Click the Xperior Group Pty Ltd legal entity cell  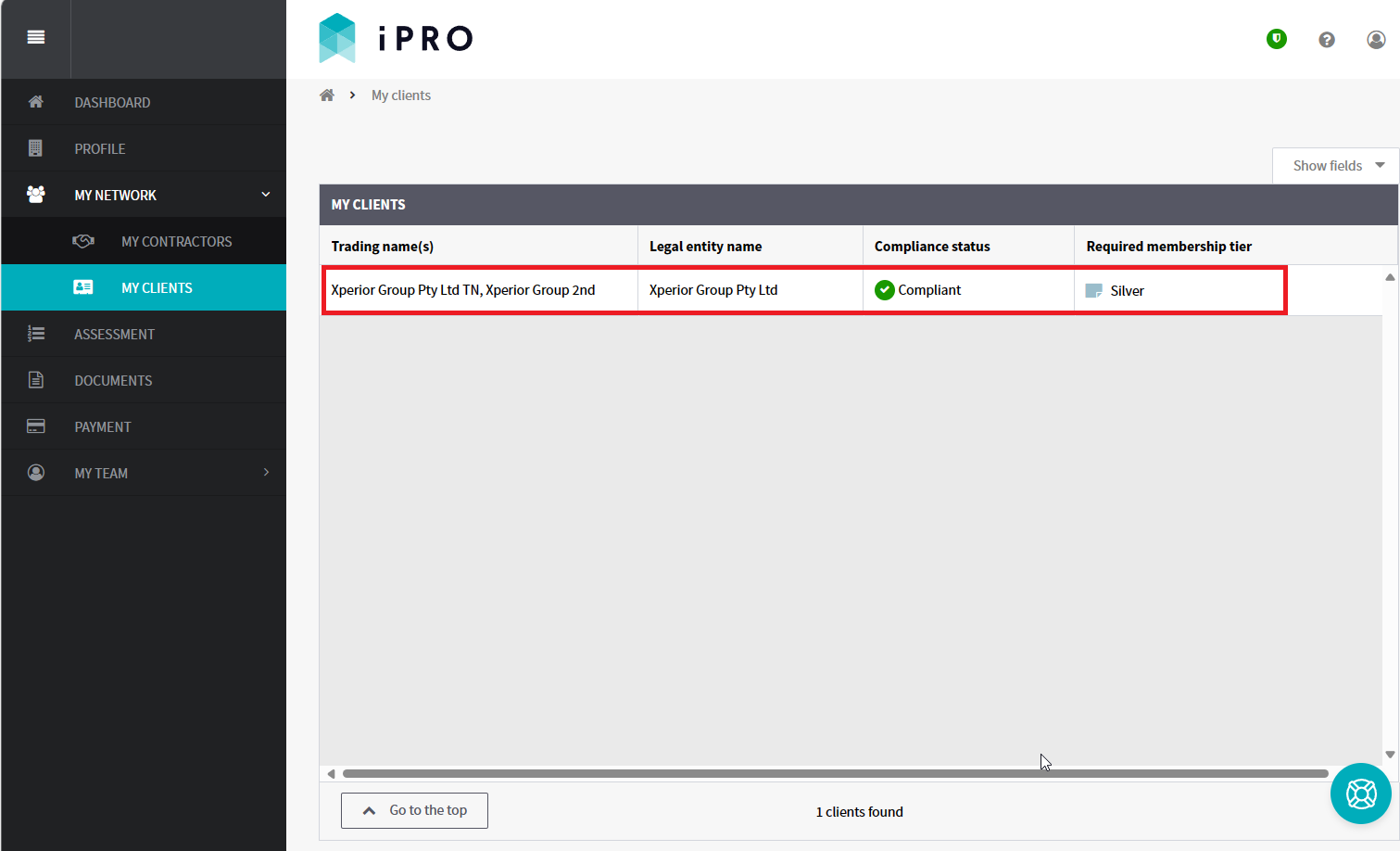coord(750,290)
